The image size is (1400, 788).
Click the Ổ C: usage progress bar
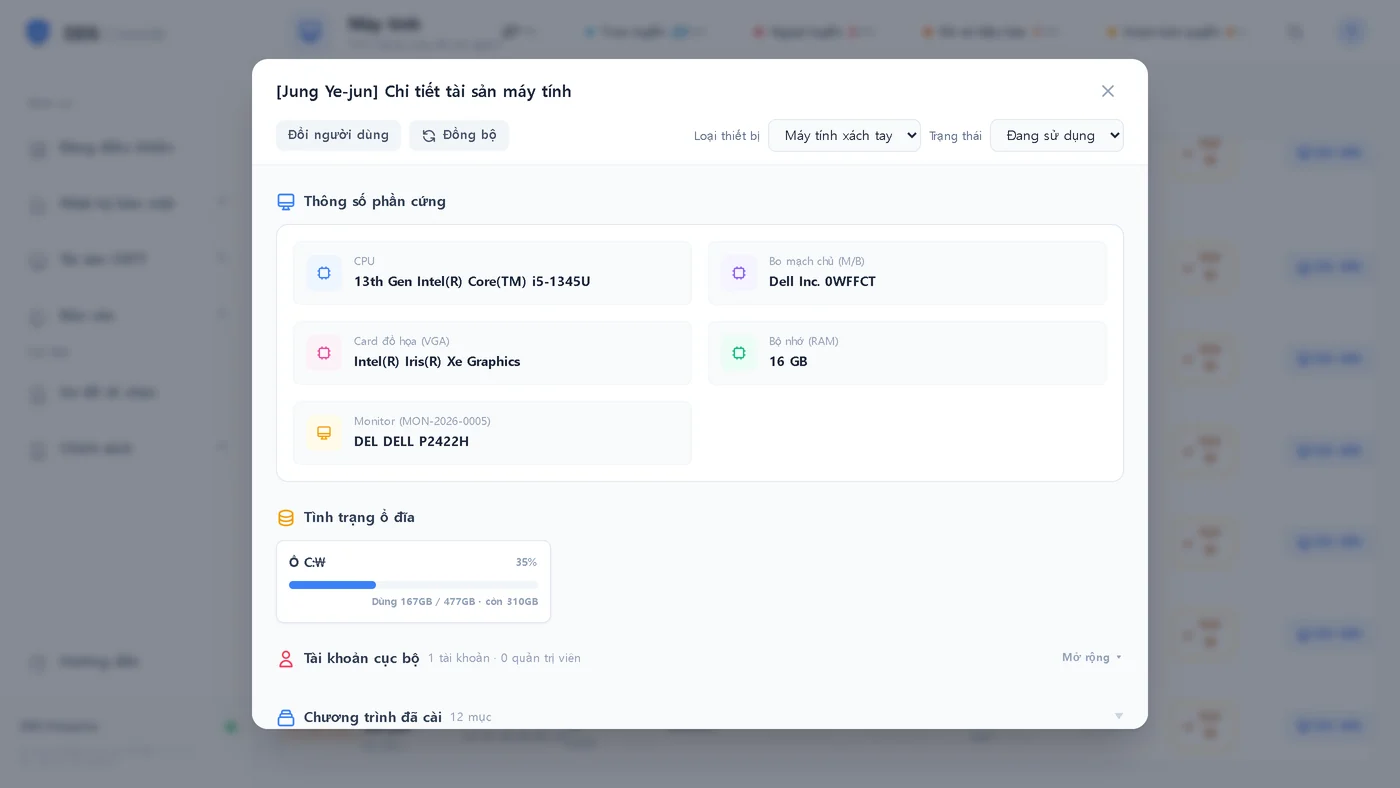pyautogui.click(x=413, y=585)
